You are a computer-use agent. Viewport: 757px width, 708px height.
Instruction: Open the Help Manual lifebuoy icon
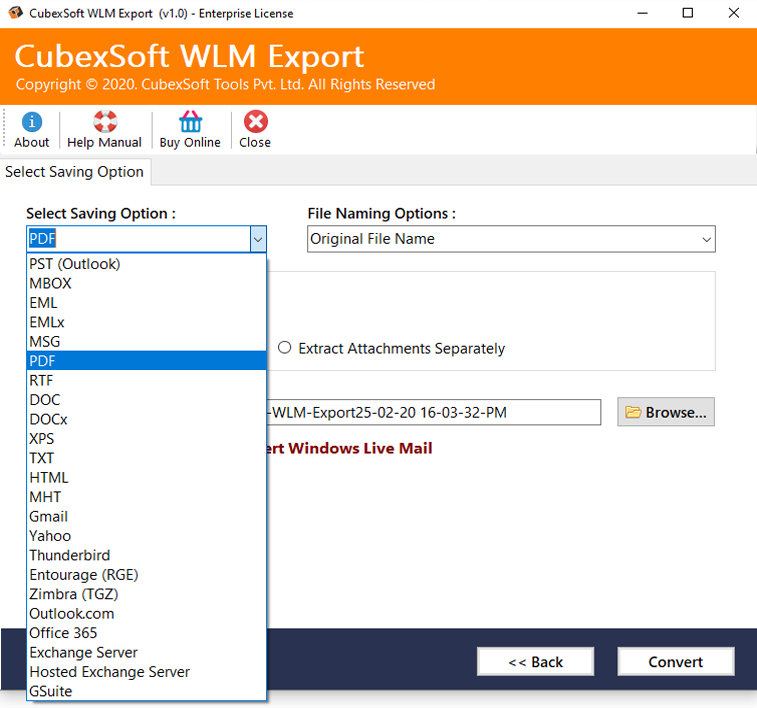pyautogui.click(x=105, y=122)
